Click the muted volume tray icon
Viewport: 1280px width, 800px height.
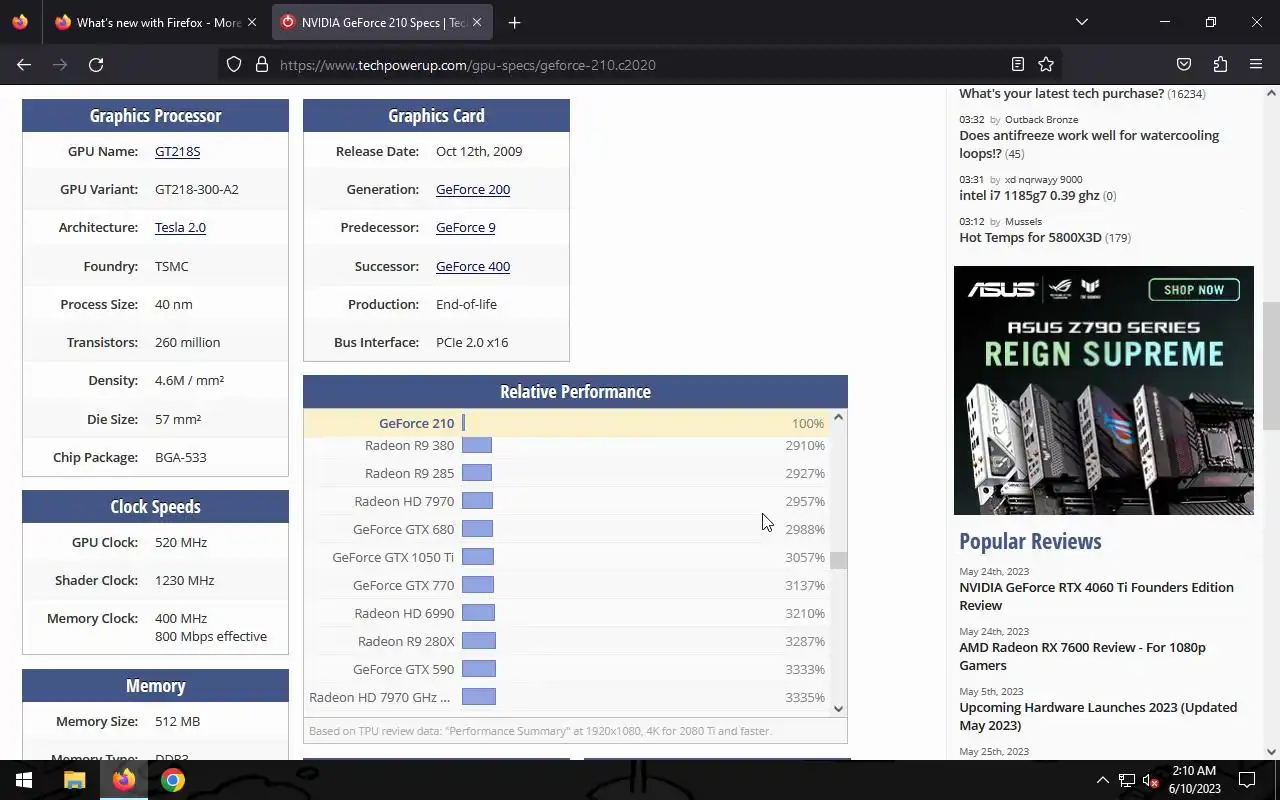click(x=1151, y=780)
